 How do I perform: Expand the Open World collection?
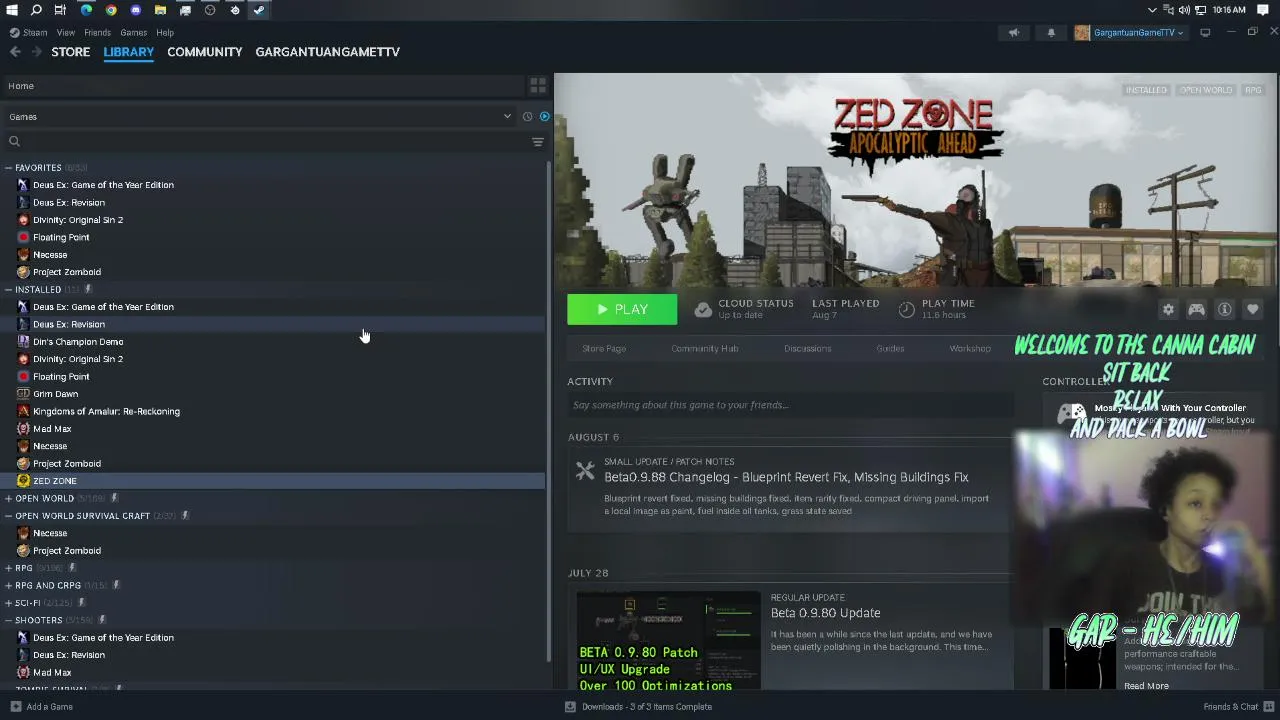tap(8, 498)
